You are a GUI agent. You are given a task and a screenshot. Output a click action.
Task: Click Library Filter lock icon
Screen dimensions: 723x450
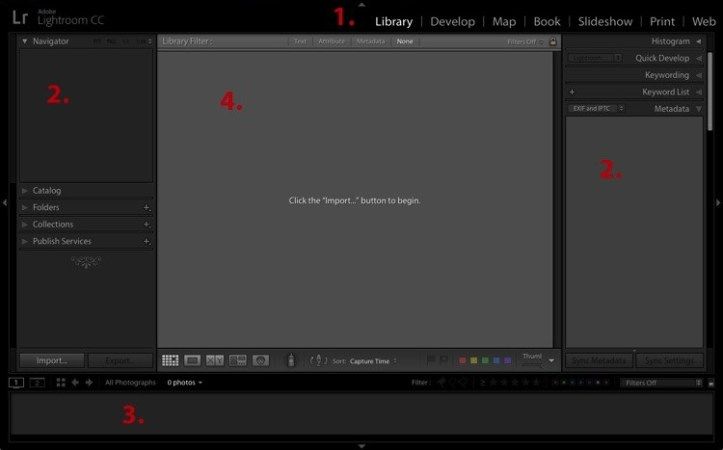(552, 41)
